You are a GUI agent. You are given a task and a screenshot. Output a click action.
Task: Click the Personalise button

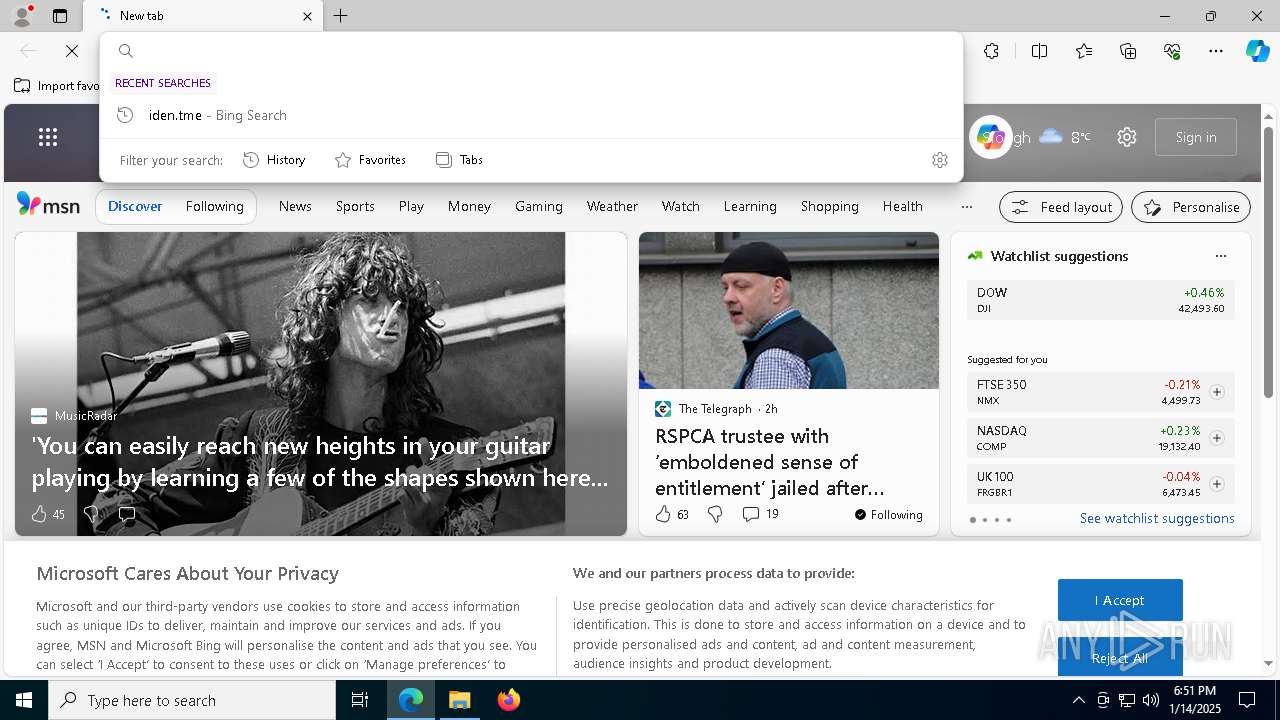click(1191, 207)
